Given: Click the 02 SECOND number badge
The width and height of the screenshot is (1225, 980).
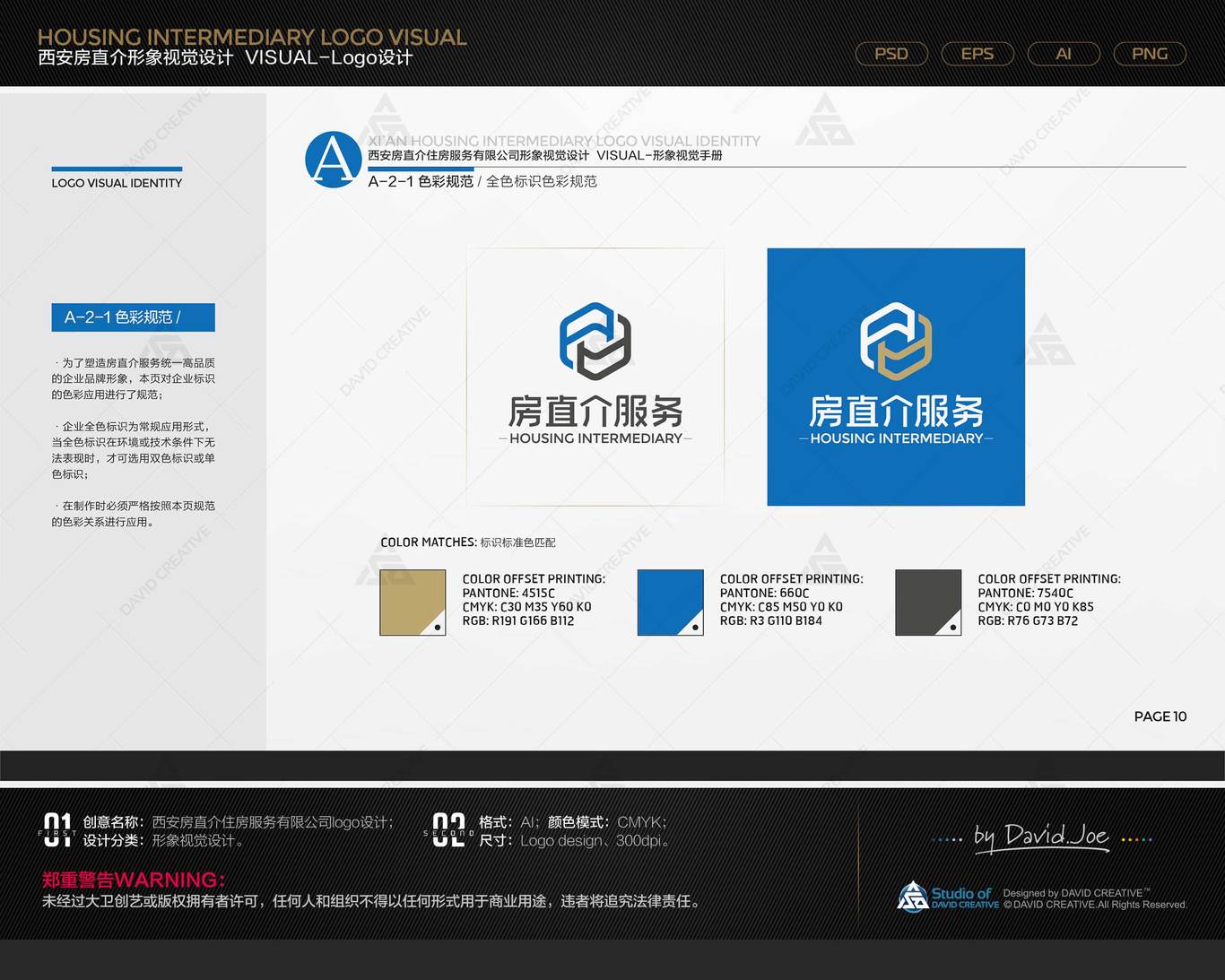Looking at the screenshot, I should tap(448, 830).
